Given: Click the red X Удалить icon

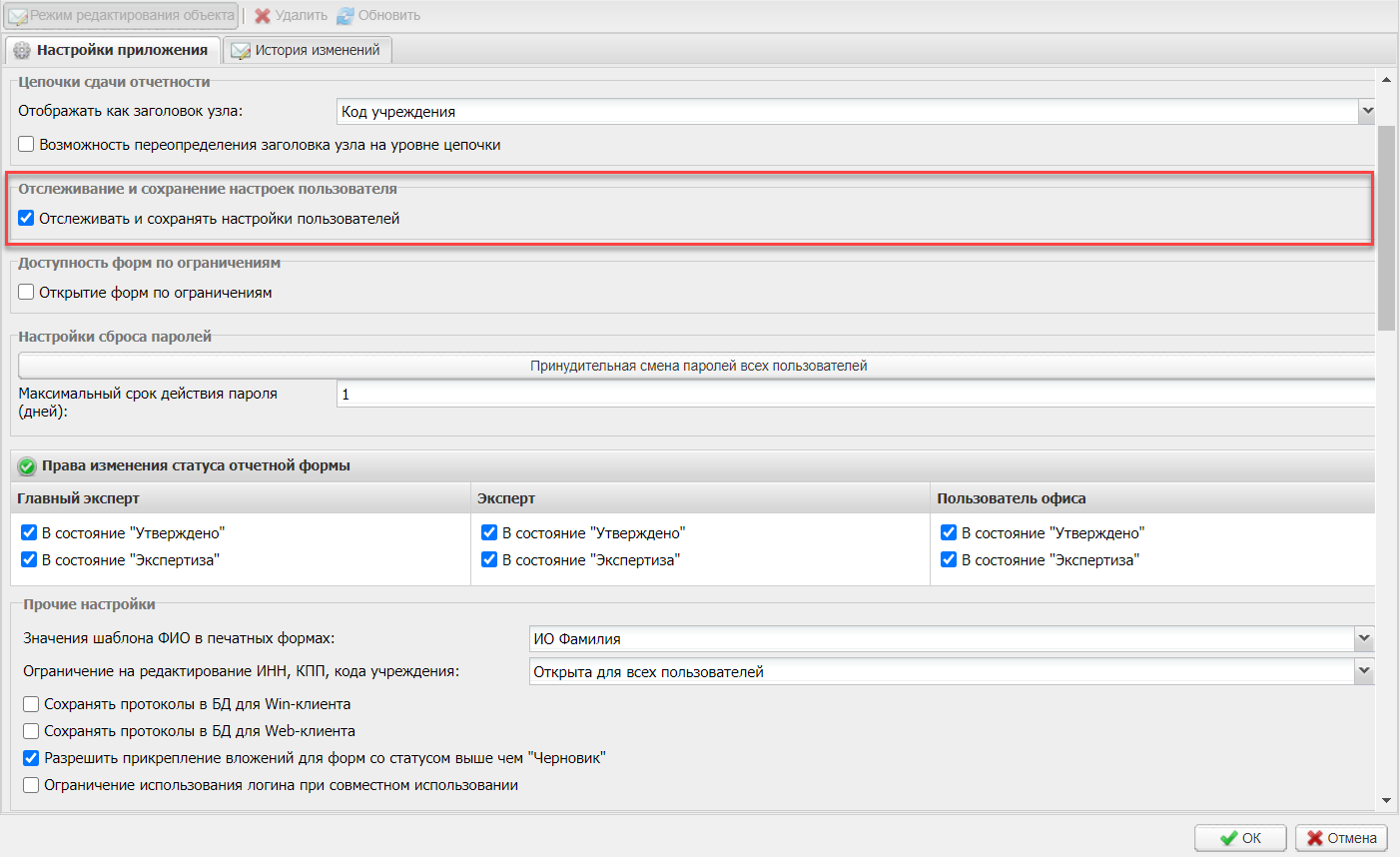Looking at the screenshot, I should pyautogui.click(x=263, y=16).
